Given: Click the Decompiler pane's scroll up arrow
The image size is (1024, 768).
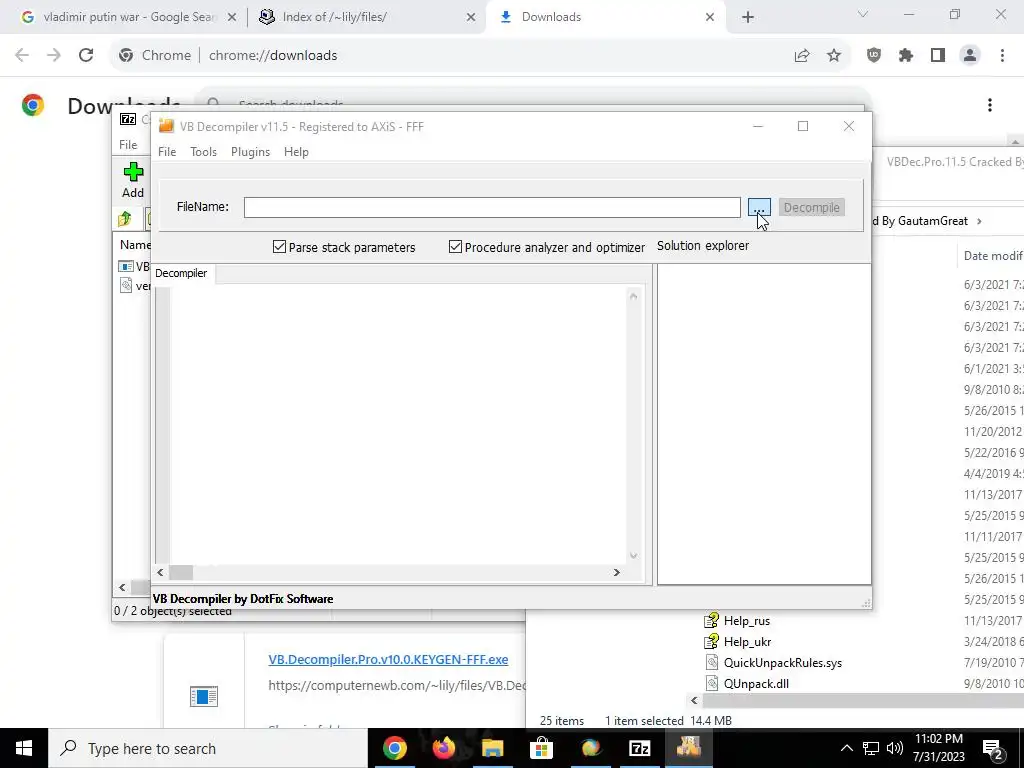Looking at the screenshot, I should point(633,296).
